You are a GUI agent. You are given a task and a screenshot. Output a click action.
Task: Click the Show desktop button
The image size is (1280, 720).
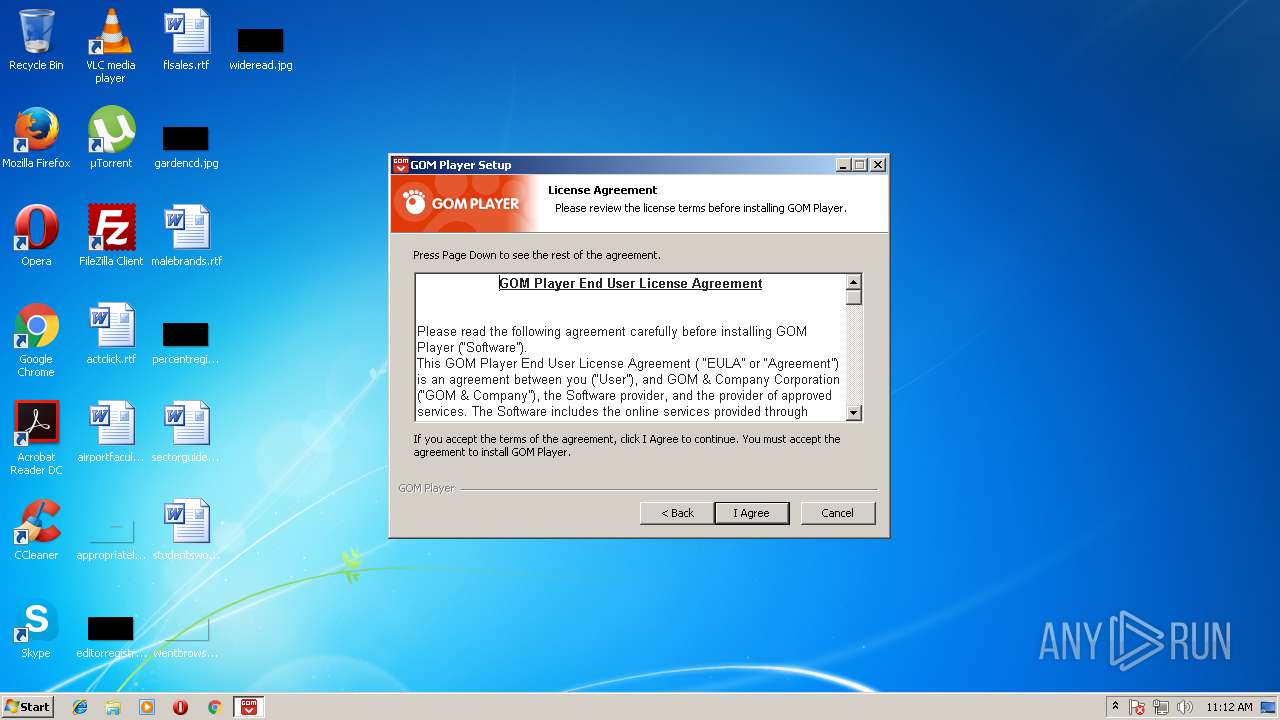pyautogui.click(x=1269, y=707)
